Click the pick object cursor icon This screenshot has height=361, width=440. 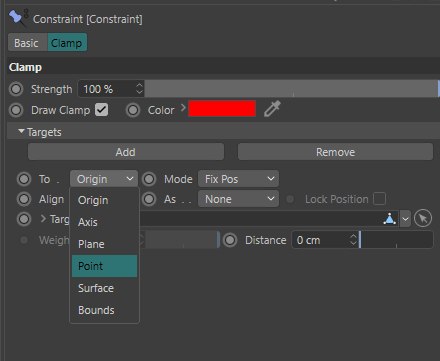coord(423,219)
